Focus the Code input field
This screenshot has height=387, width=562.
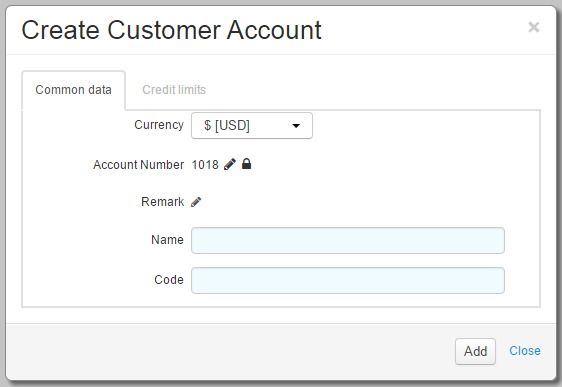point(348,280)
